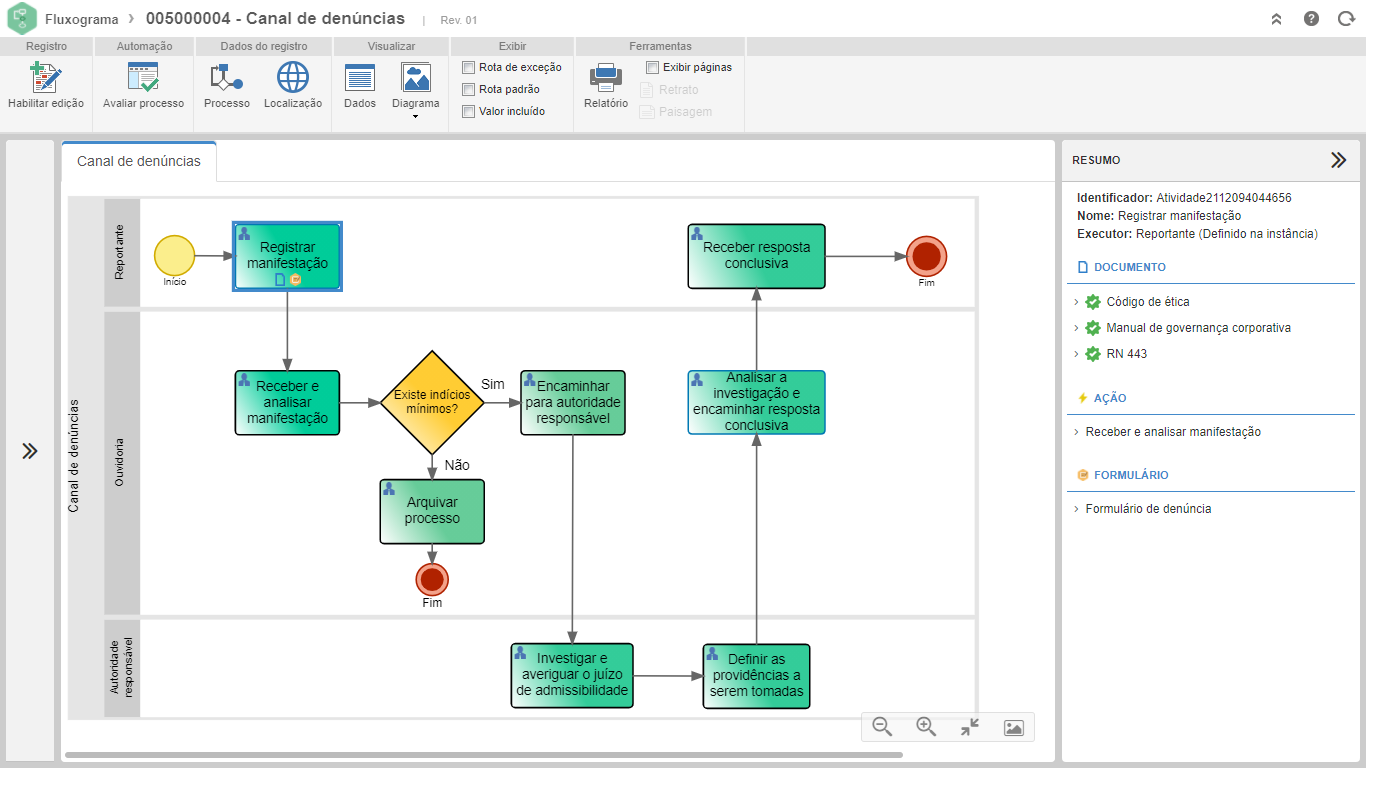Click the Processo icon in the toolbar

pyautogui.click(x=227, y=78)
